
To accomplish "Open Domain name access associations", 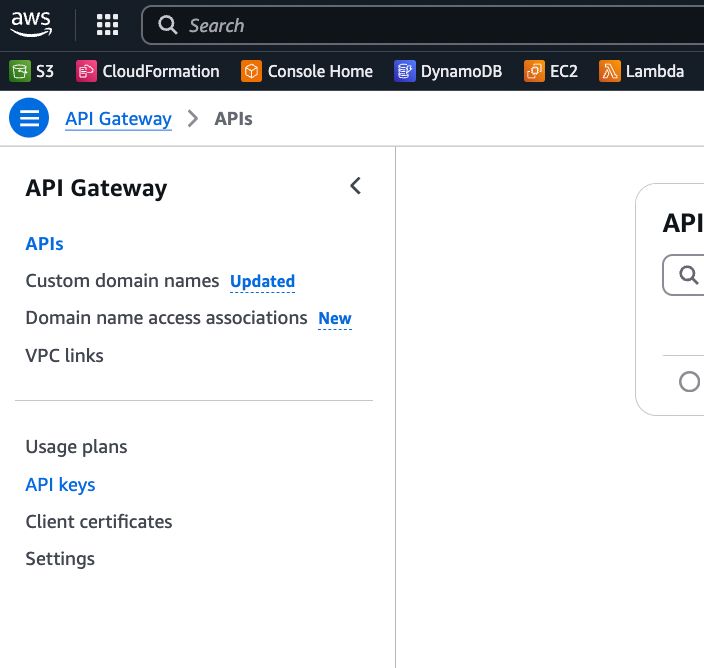I will [x=166, y=317].
